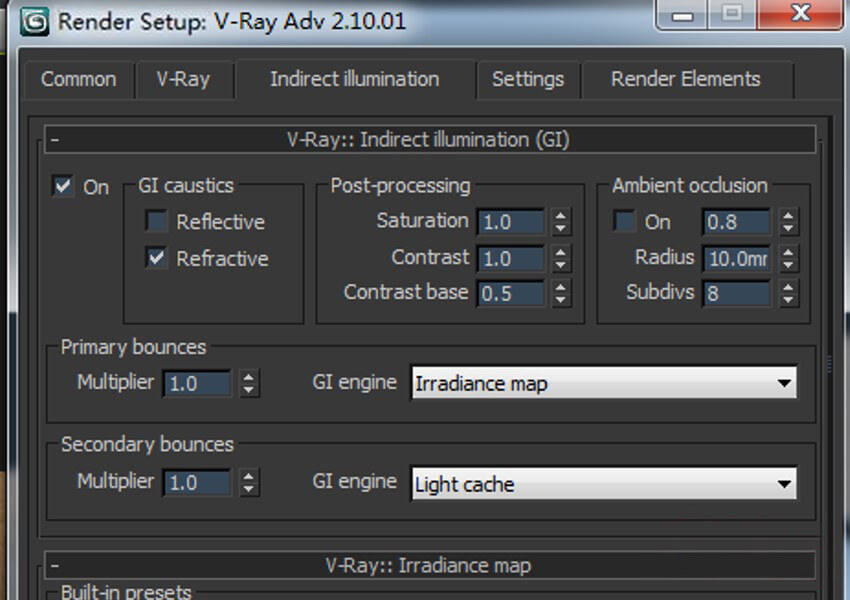Click the Secondary bounces Multiplier field
The image size is (850, 600).
pos(197,482)
